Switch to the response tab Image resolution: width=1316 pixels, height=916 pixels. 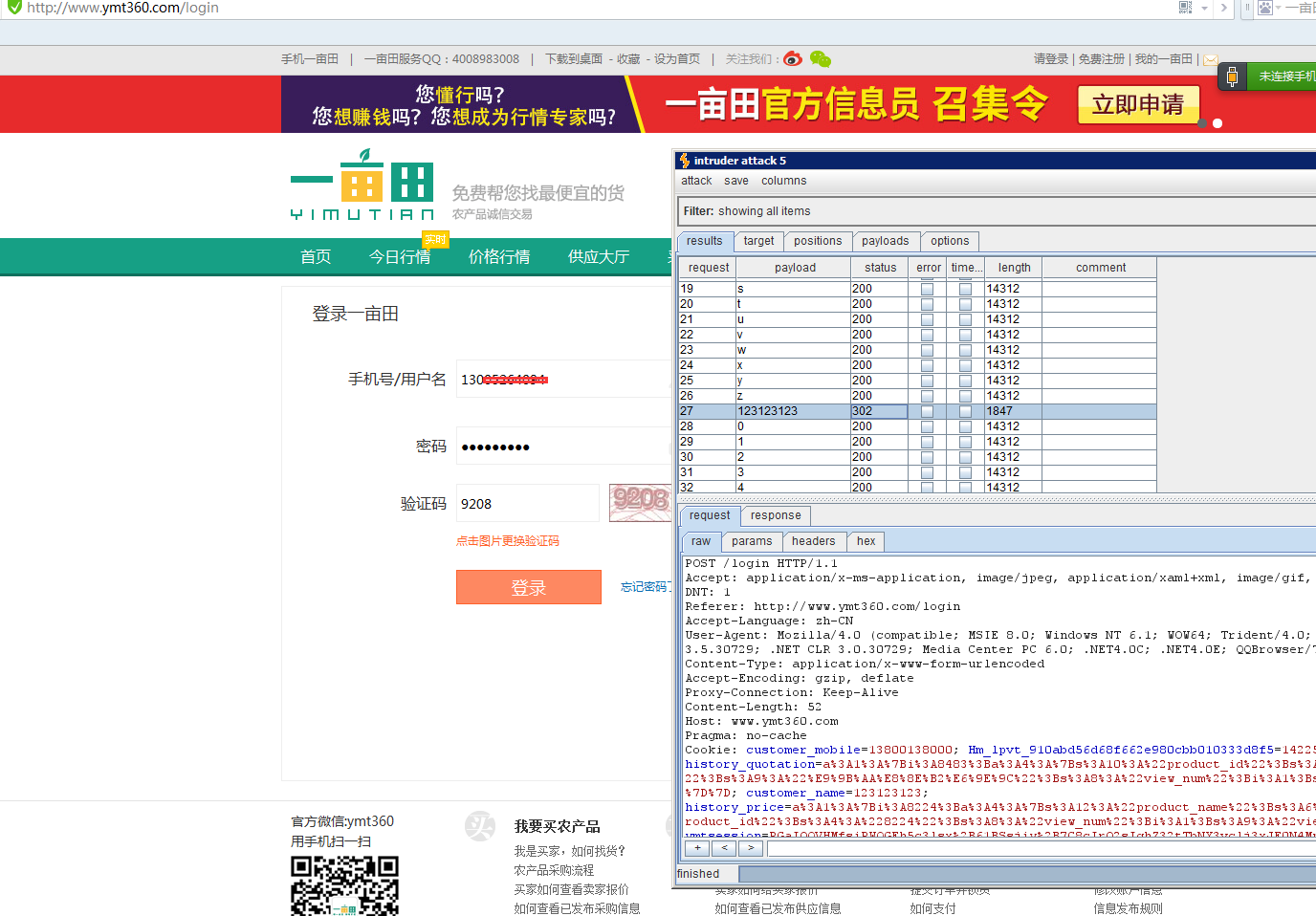776,515
